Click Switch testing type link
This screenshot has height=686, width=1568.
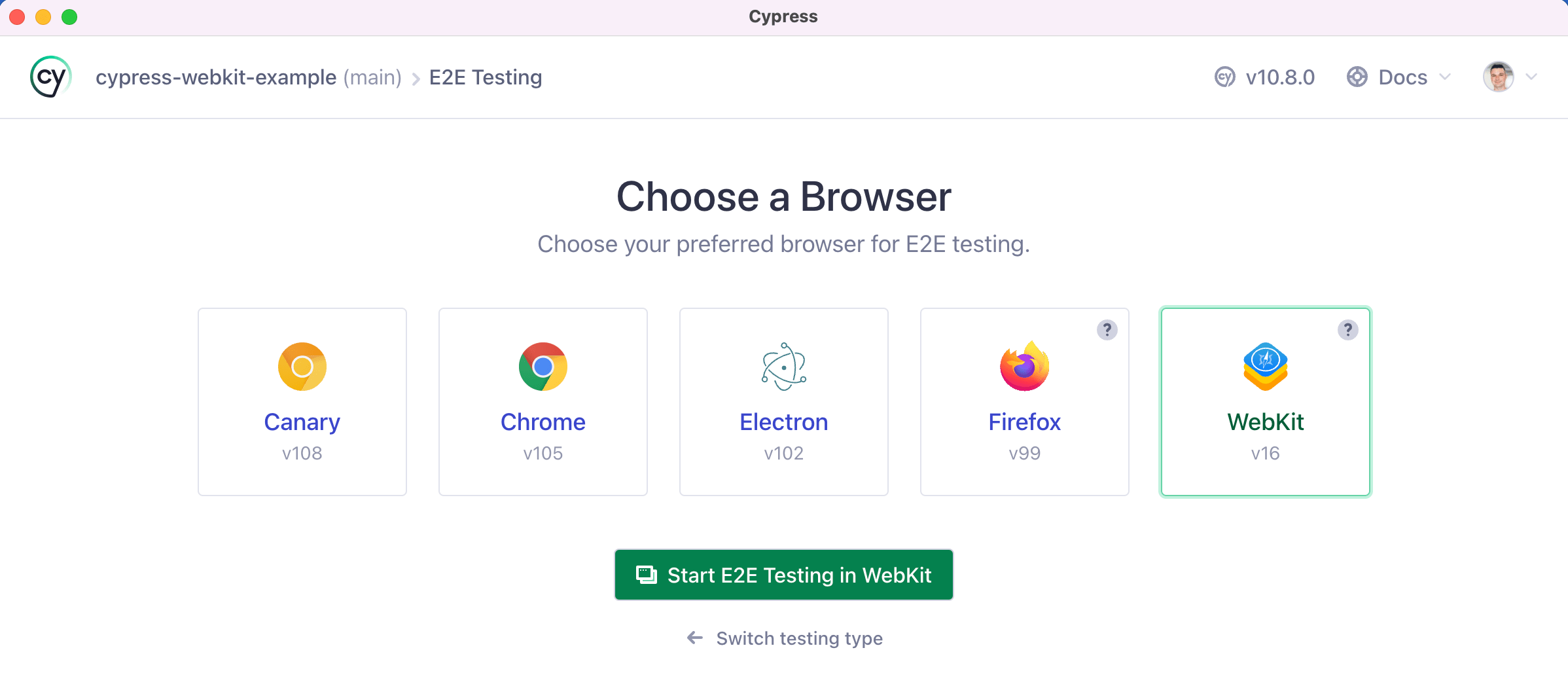pos(783,638)
